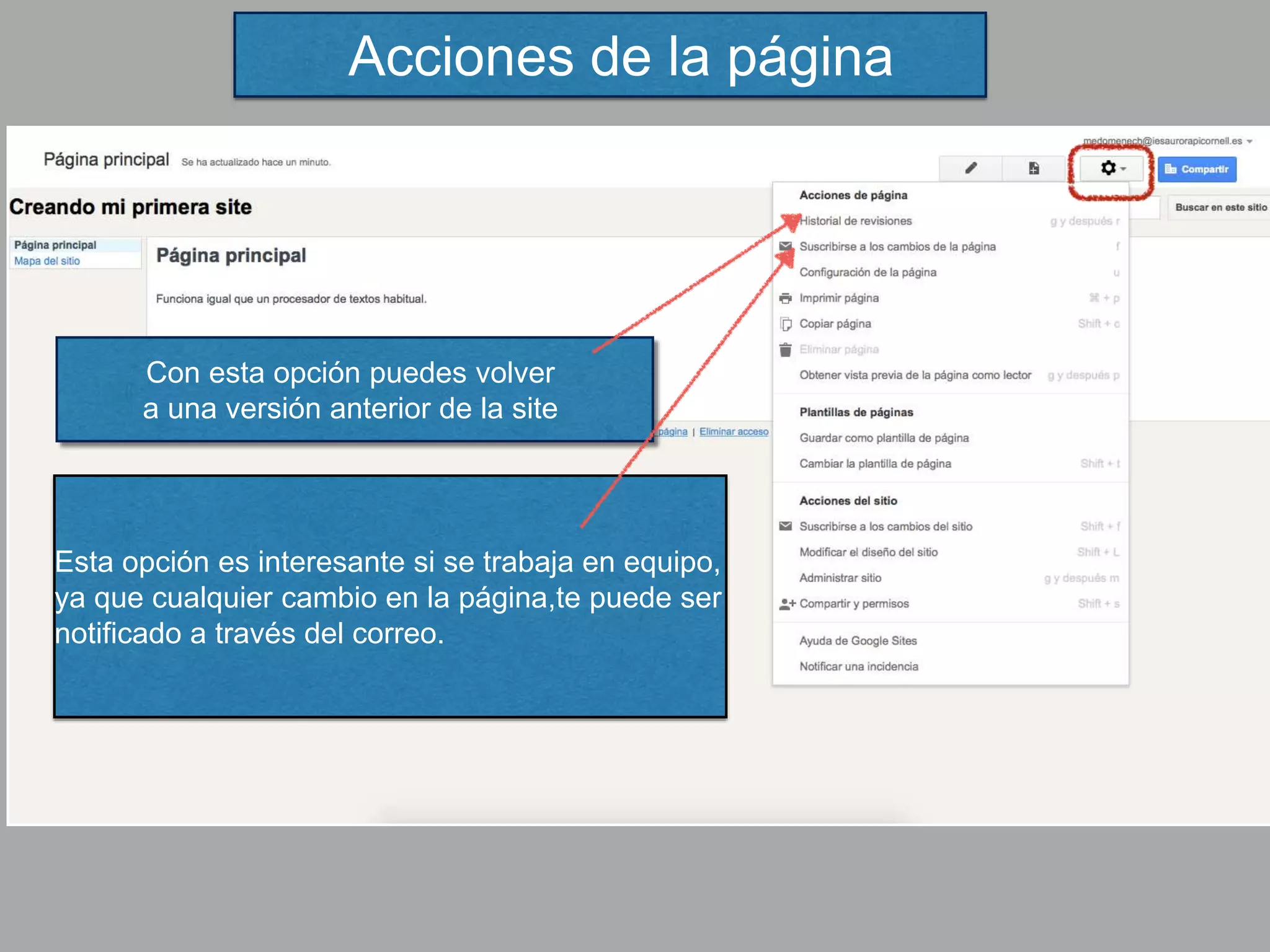Select Eliminar página menu entry

pyautogui.click(x=950, y=350)
